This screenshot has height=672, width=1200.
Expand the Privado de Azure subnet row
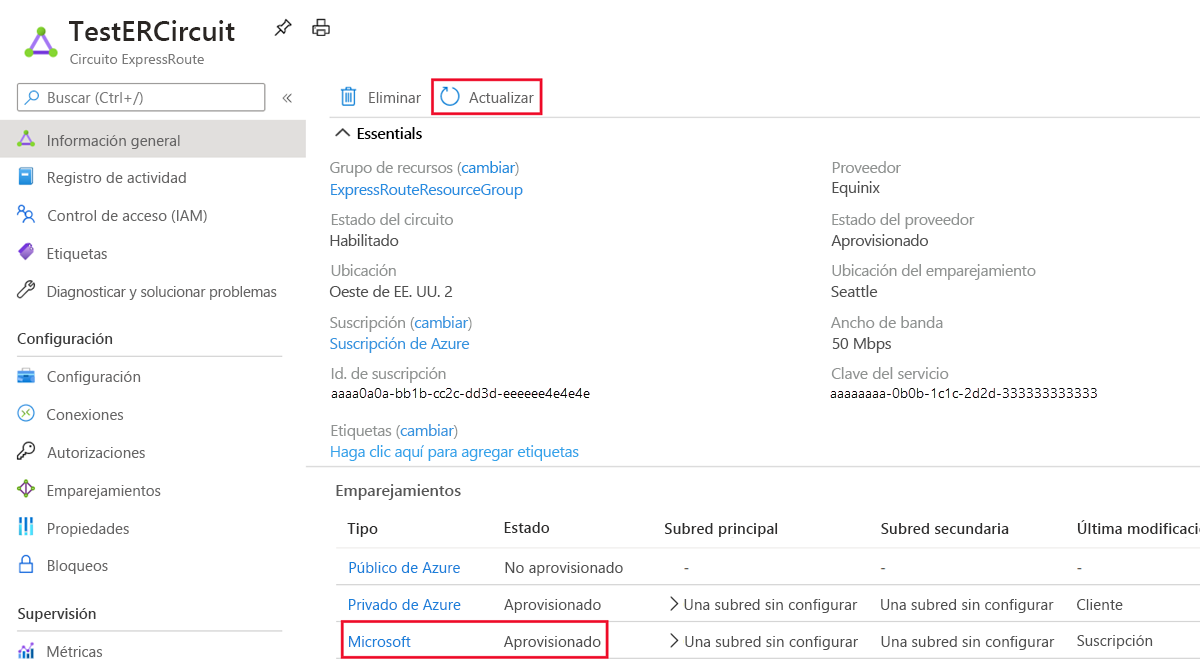tap(673, 604)
